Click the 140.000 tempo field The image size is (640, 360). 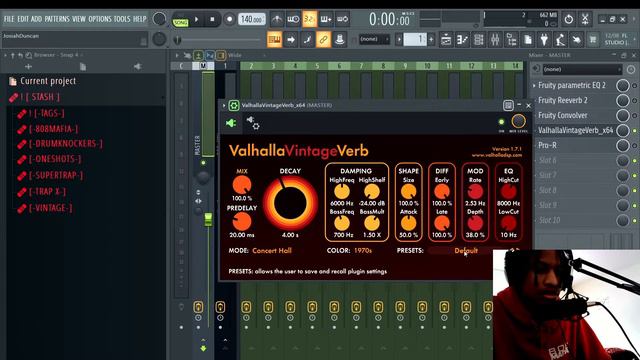[252, 19]
